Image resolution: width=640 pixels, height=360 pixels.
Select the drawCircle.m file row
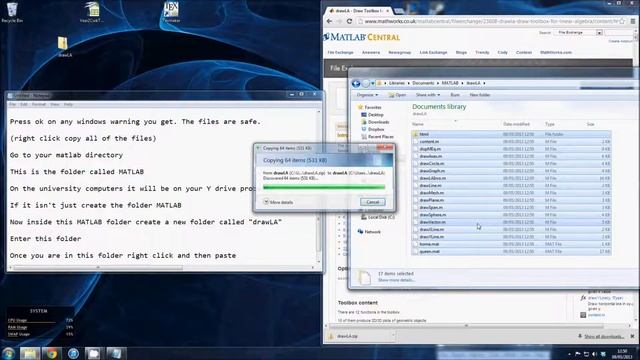coord(511,164)
